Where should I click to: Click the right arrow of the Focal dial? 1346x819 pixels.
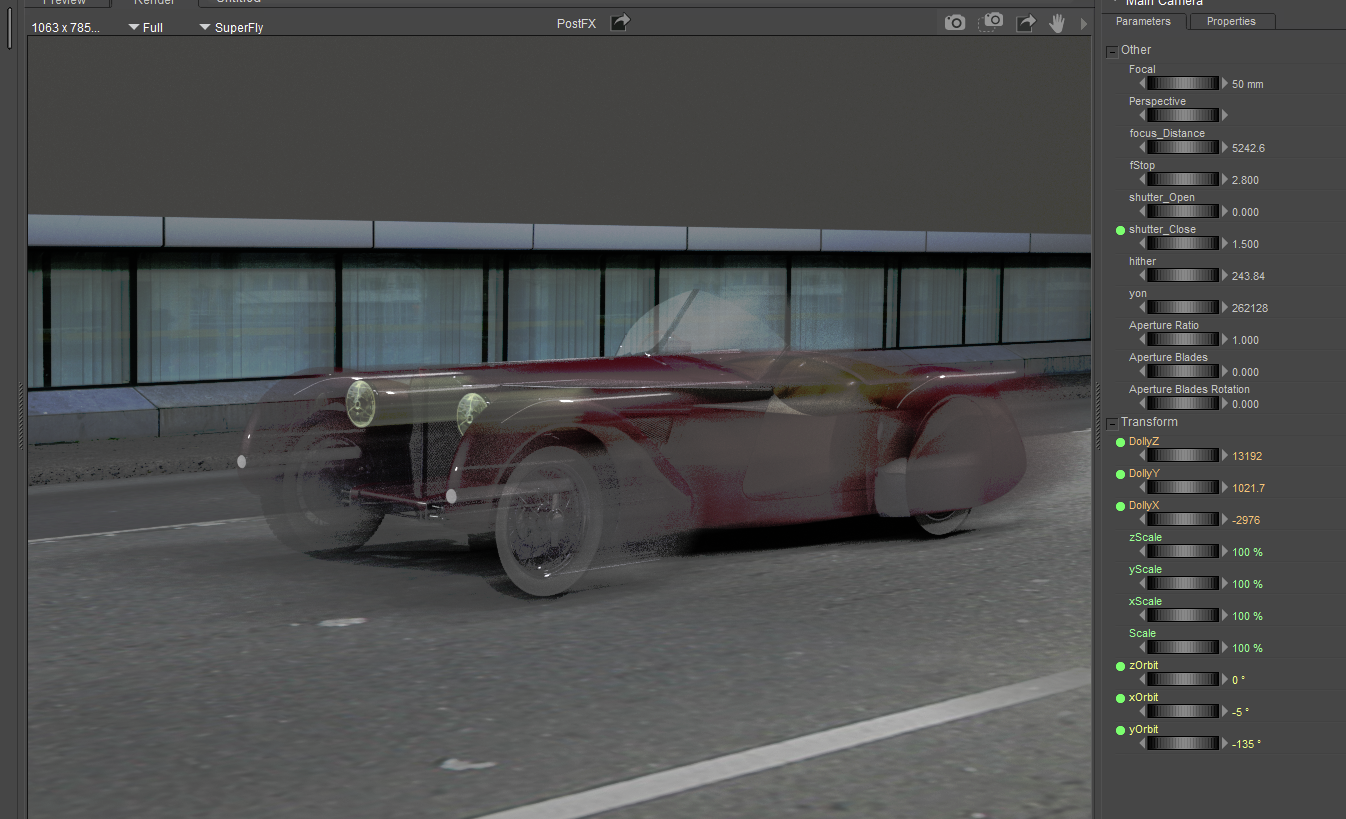click(1226, 84)
